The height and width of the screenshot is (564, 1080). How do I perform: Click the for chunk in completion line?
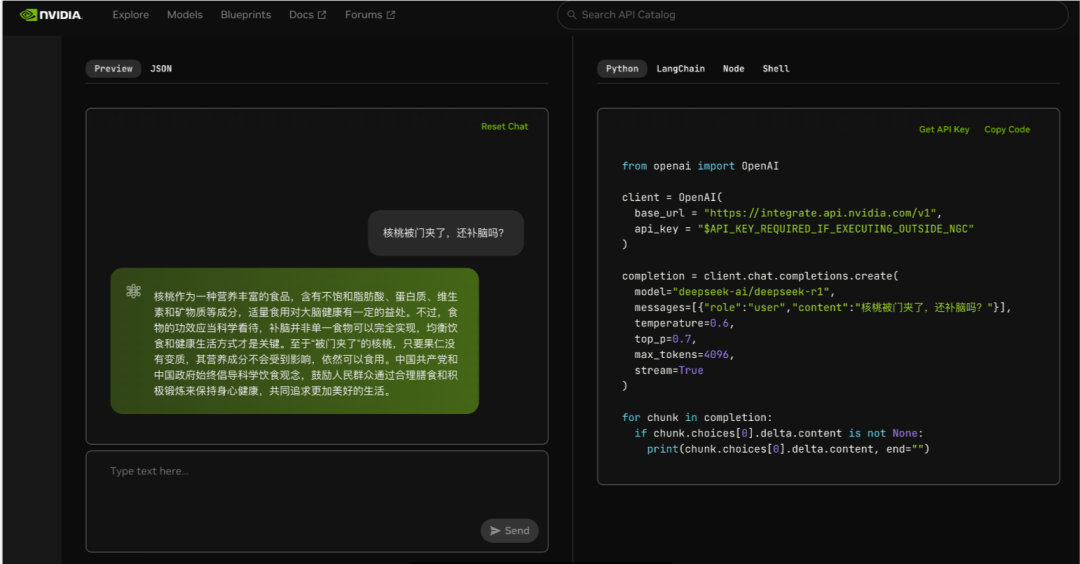(x=696, y=418)
